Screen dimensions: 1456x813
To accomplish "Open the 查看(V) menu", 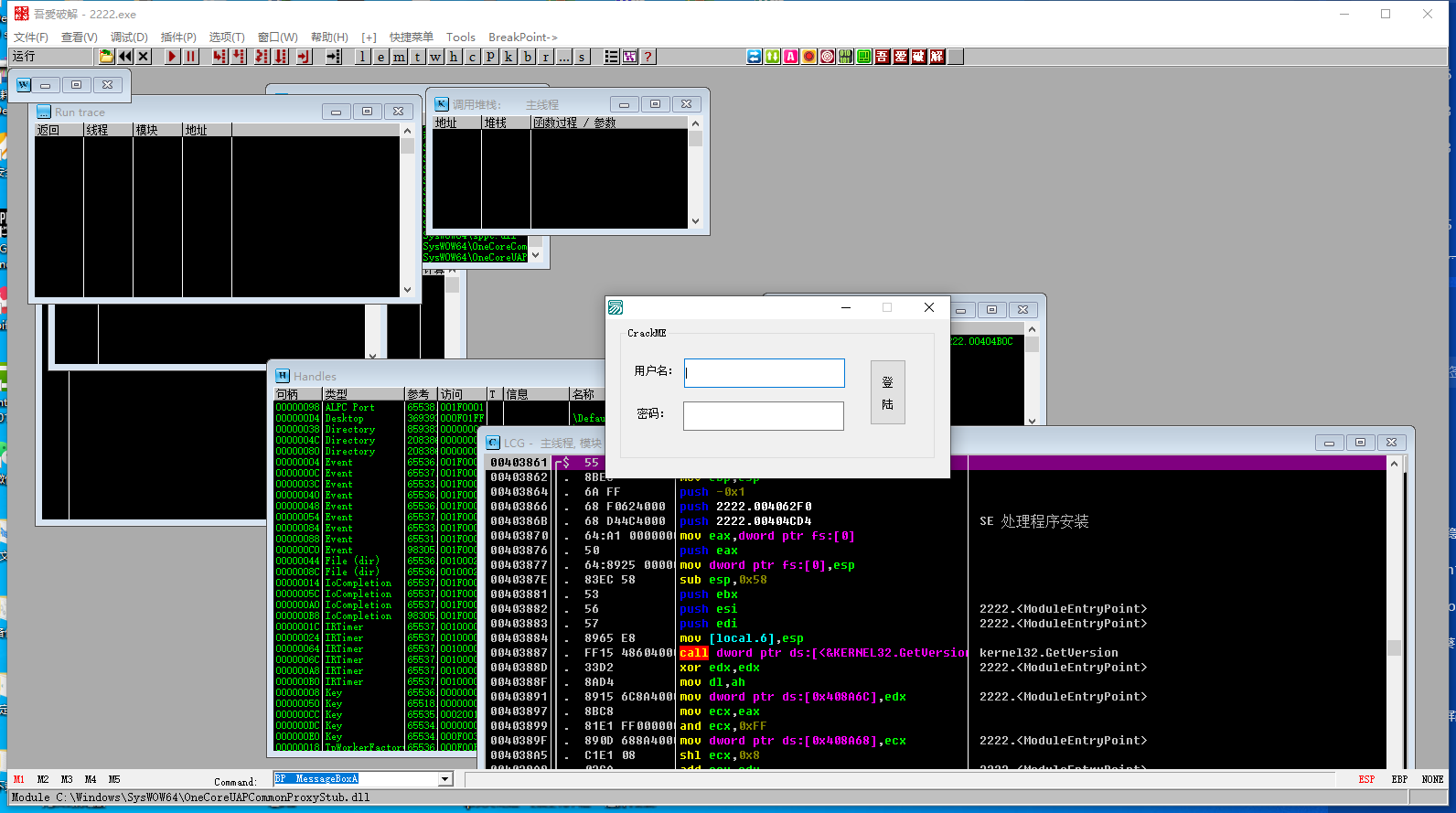I will 80,37.
